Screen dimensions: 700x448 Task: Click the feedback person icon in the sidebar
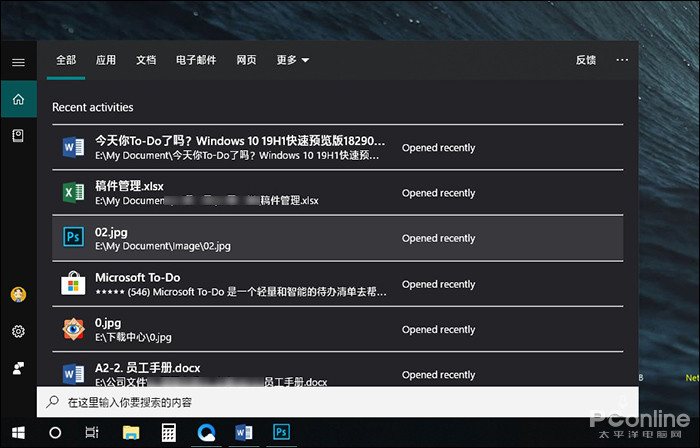click(x=18, y=368)
